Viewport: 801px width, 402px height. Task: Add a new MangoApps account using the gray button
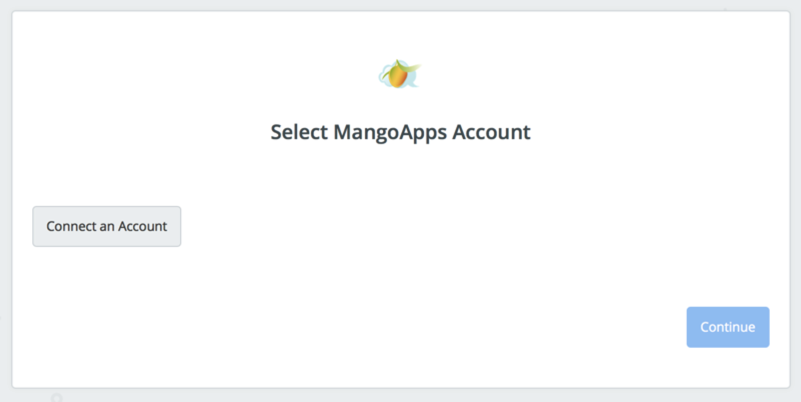pos(107,226)
